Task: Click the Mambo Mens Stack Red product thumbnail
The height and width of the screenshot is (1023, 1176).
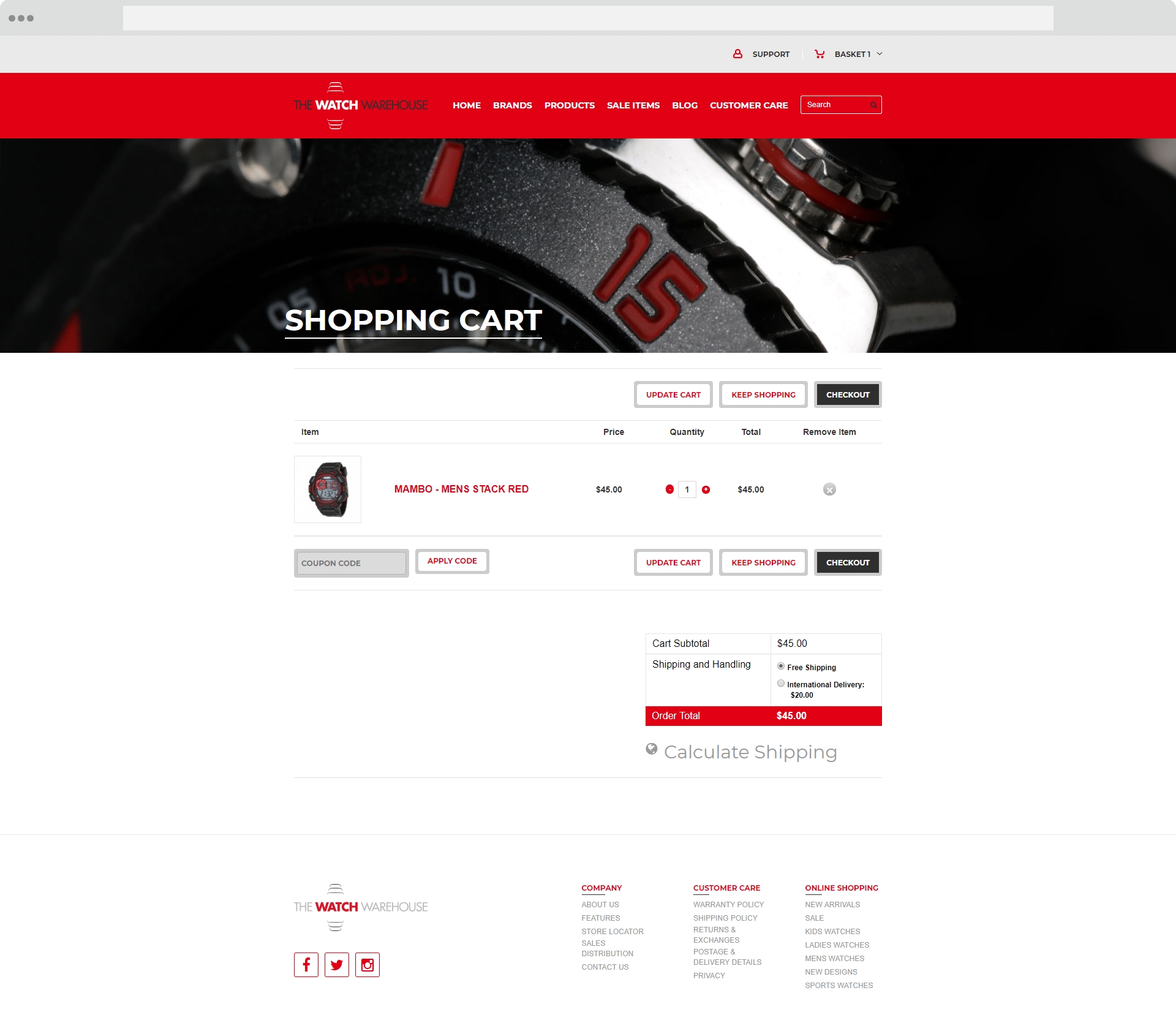Action: (x=328, y=489)
